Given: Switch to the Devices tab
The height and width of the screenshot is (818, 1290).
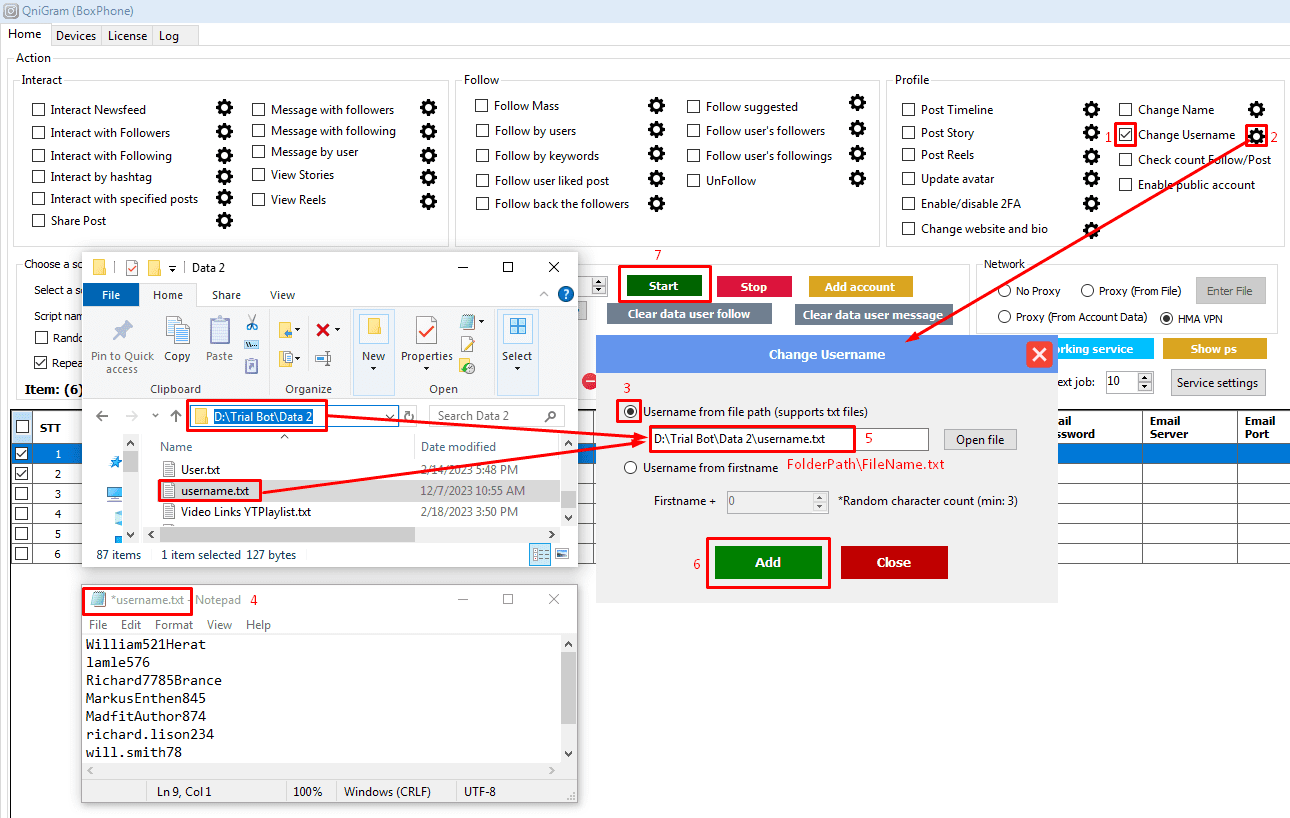Looking at the screenshot, I should pyautogui.click(x=76, y=36).
